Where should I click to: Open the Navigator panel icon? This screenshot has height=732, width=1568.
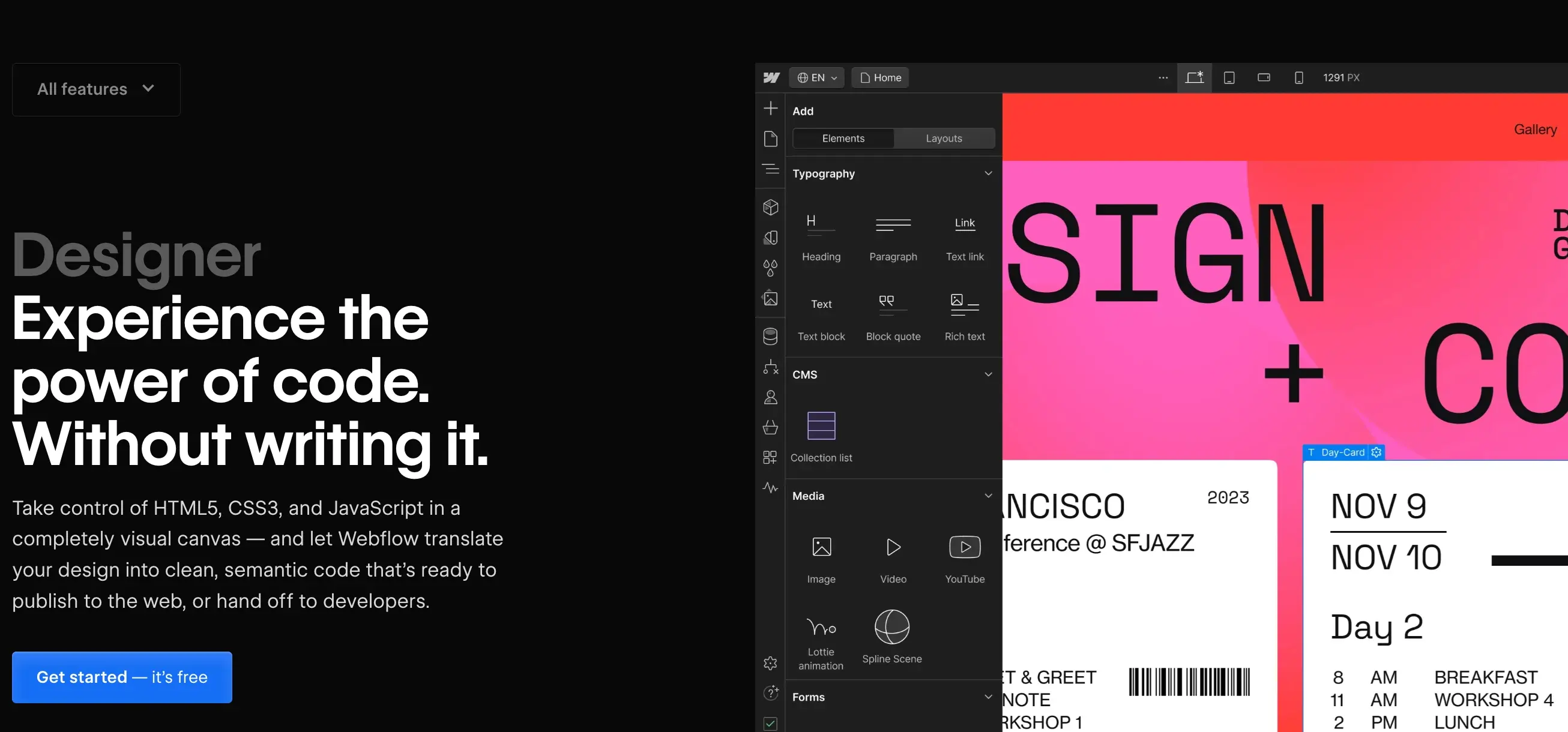(771, 169)
